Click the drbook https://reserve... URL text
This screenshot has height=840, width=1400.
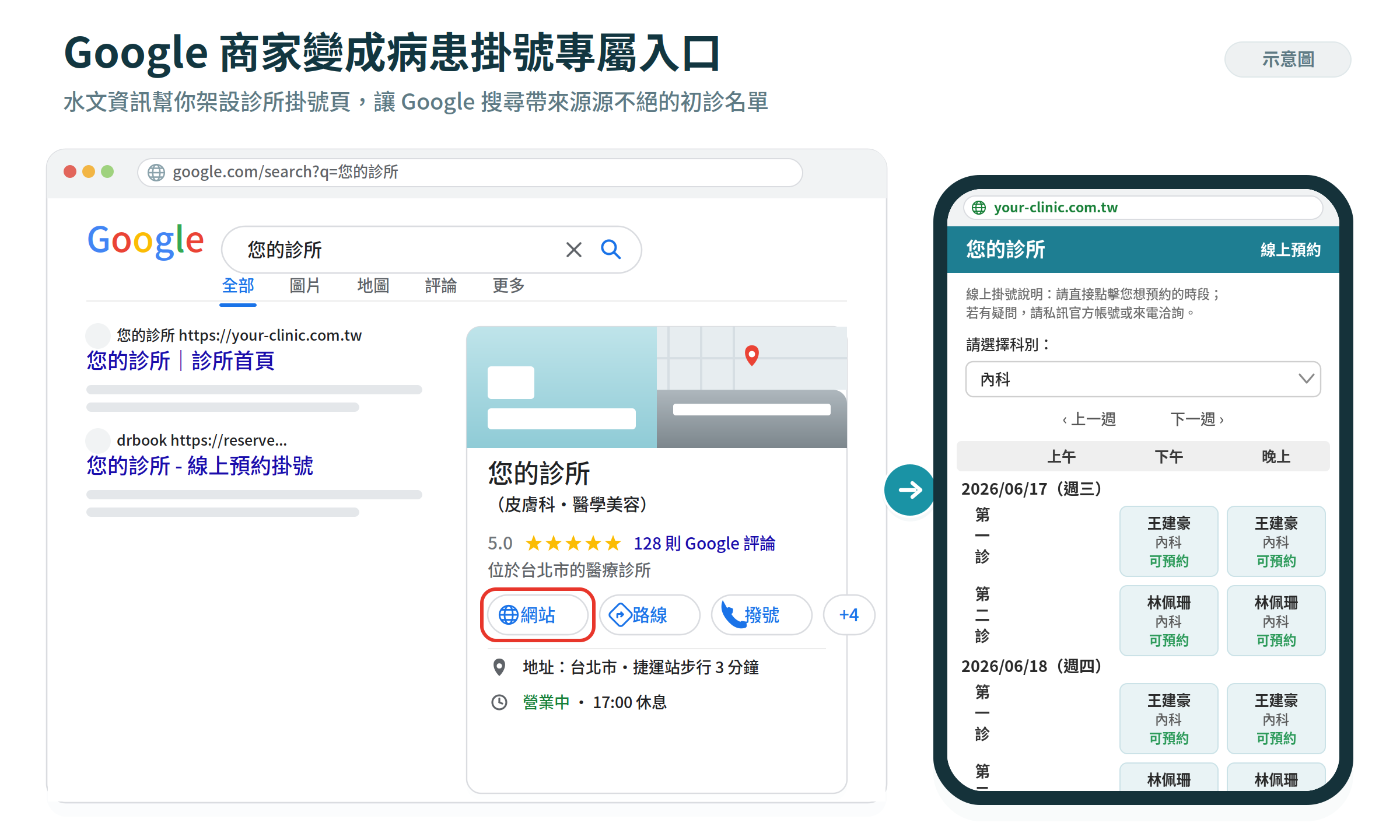click(202, 440)
